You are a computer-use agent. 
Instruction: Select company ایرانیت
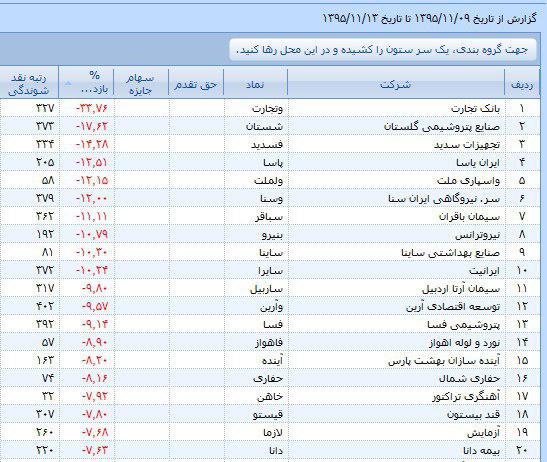(x=484, y=271)
